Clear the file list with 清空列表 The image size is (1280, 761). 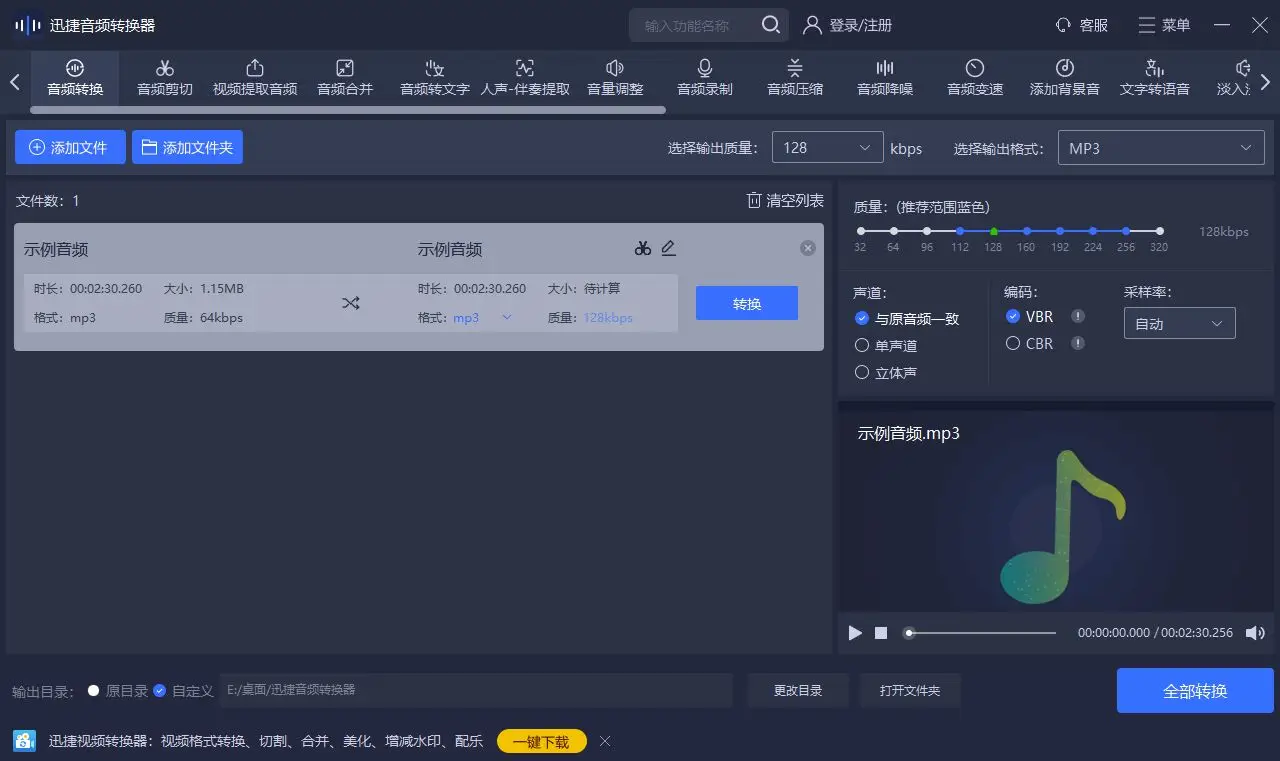tap(785, 200)
